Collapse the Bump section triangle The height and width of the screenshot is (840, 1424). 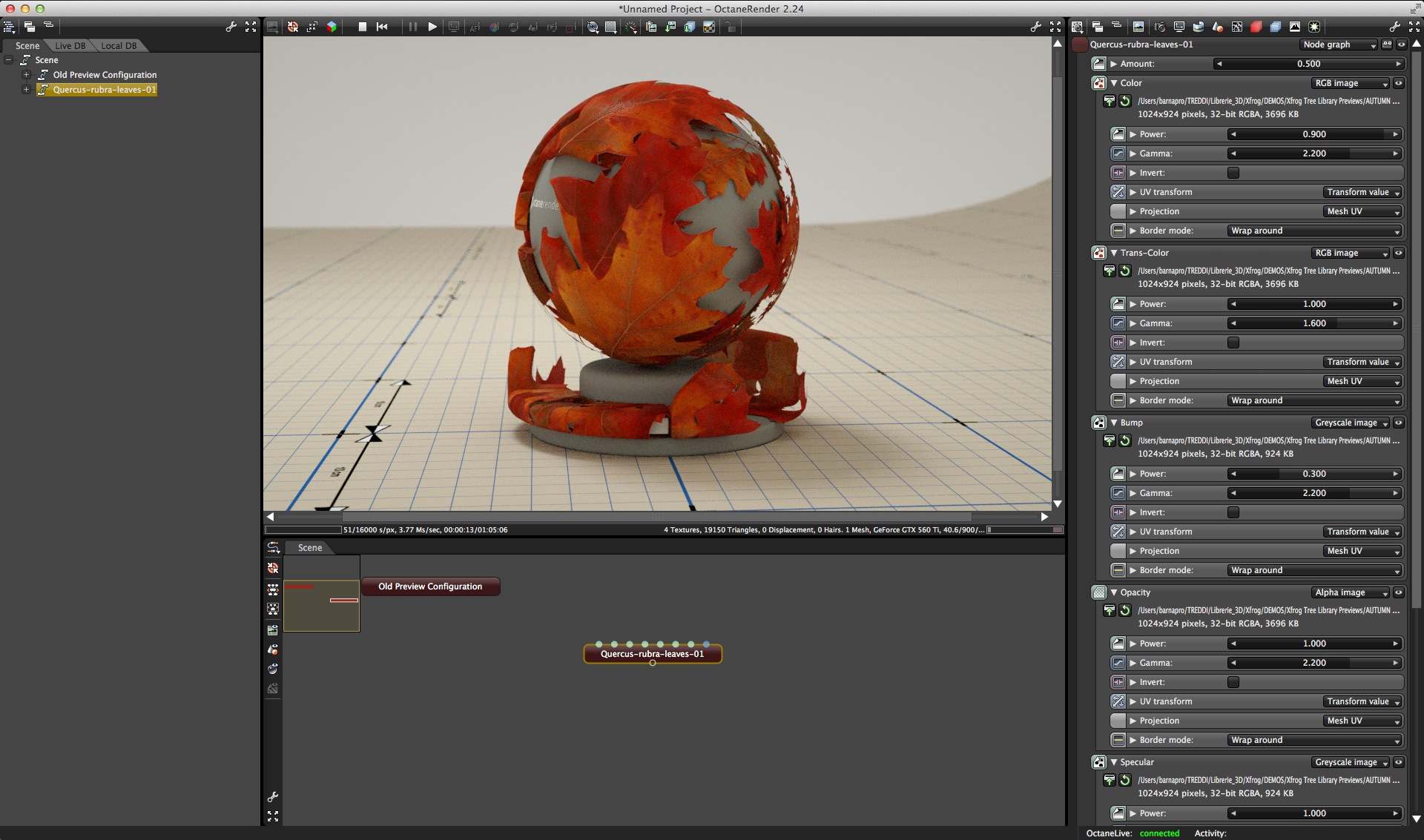click(x=1114, y=423)
